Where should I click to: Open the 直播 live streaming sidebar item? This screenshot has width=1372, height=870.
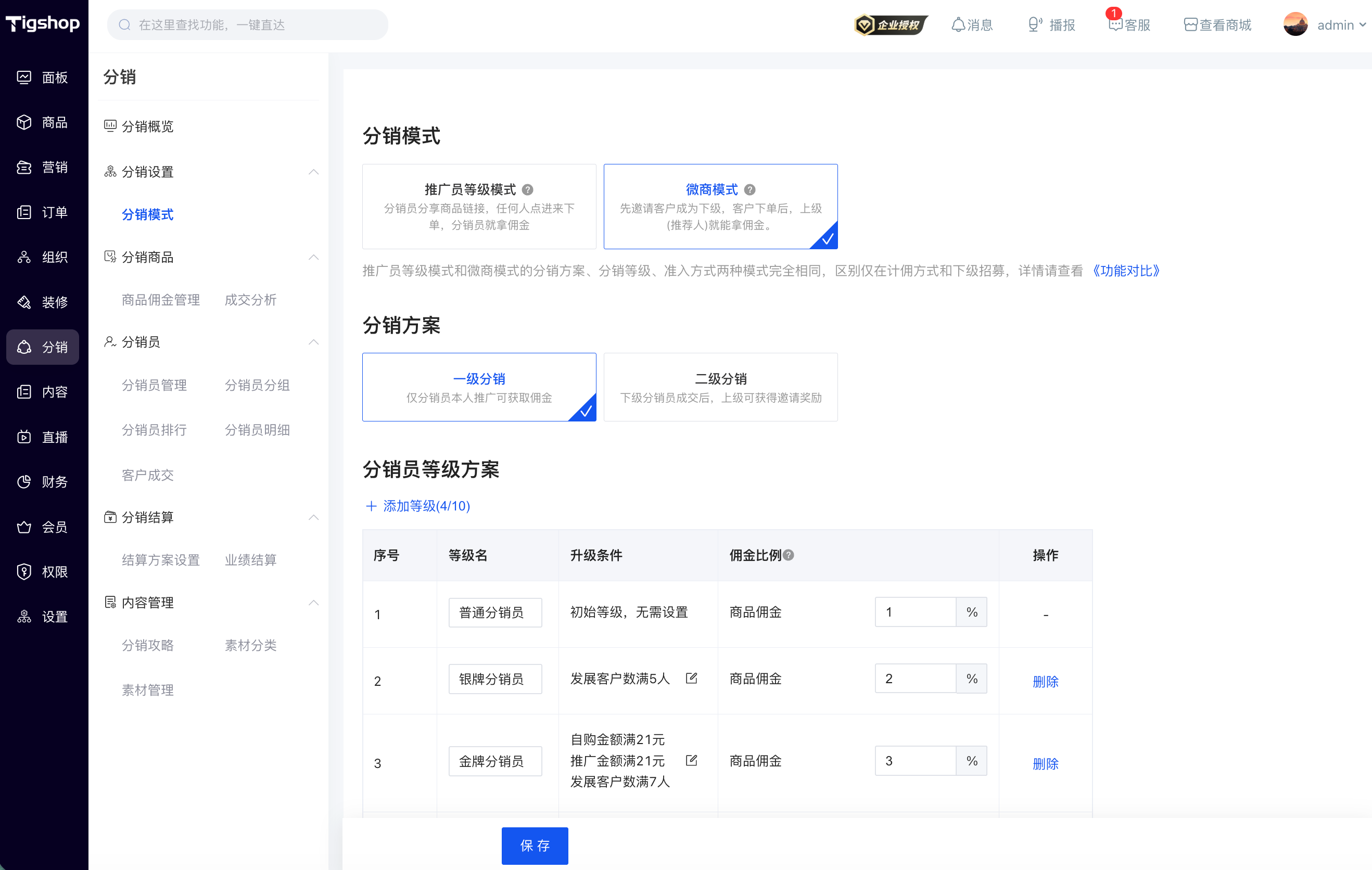tap(43, 437)
